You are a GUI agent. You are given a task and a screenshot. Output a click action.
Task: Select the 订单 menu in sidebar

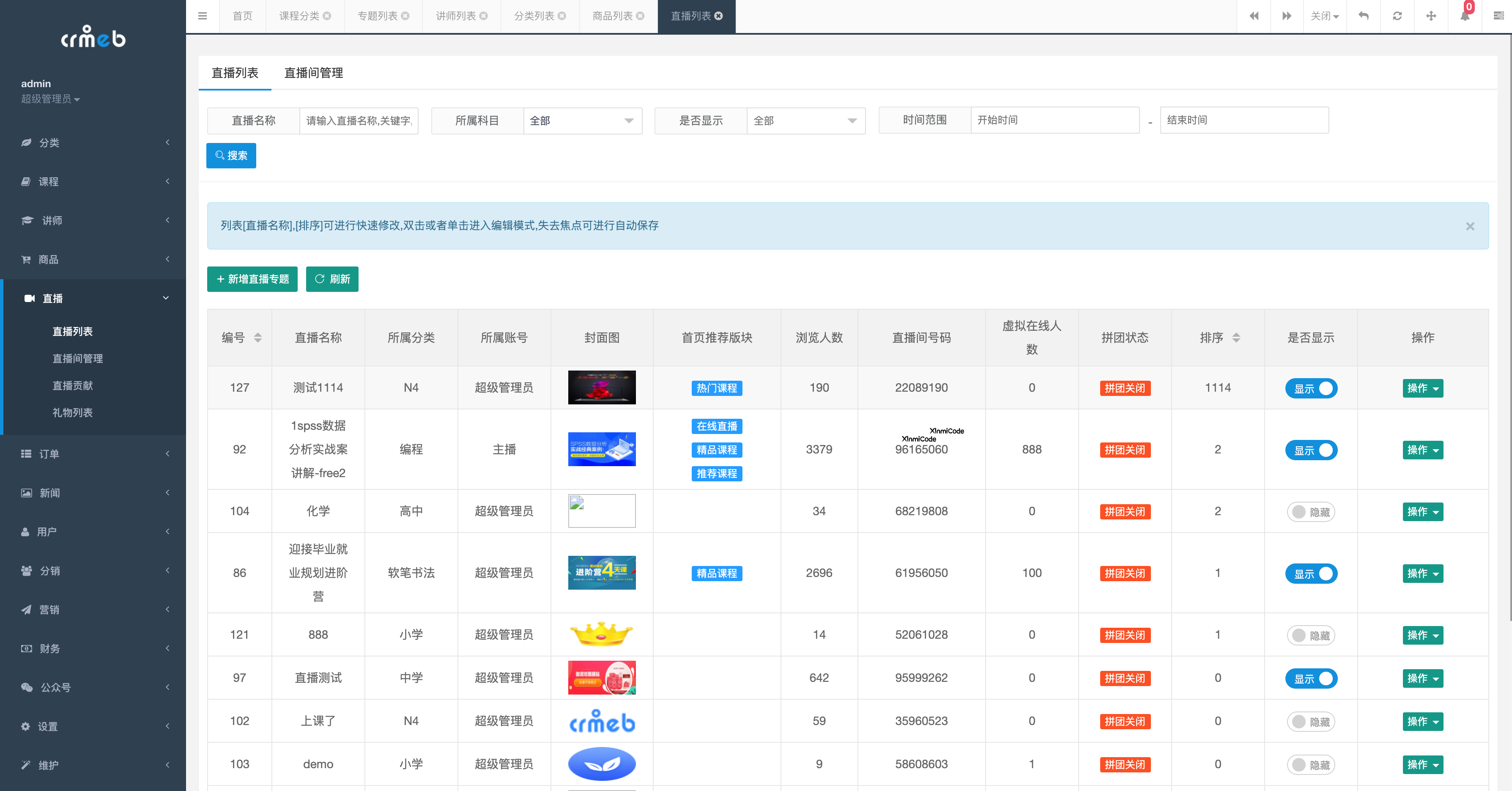point(49,453)
